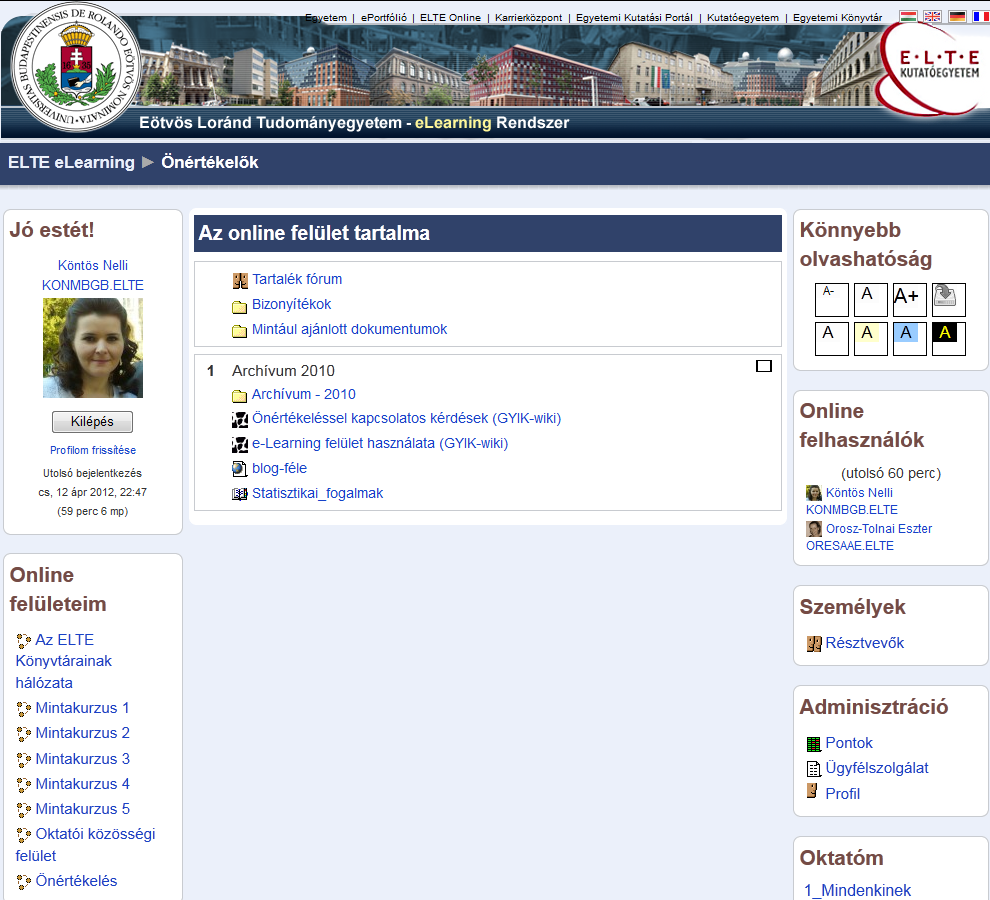The height and width of the screenshot is (900, 990).
Task: Click the Résztvevők participants icon
Action: [x=814, y=644]
